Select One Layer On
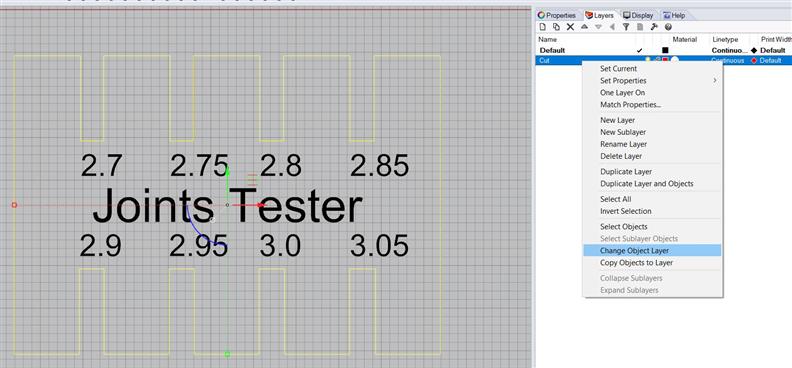Screen dimensions: 792x368 [622, 93]
